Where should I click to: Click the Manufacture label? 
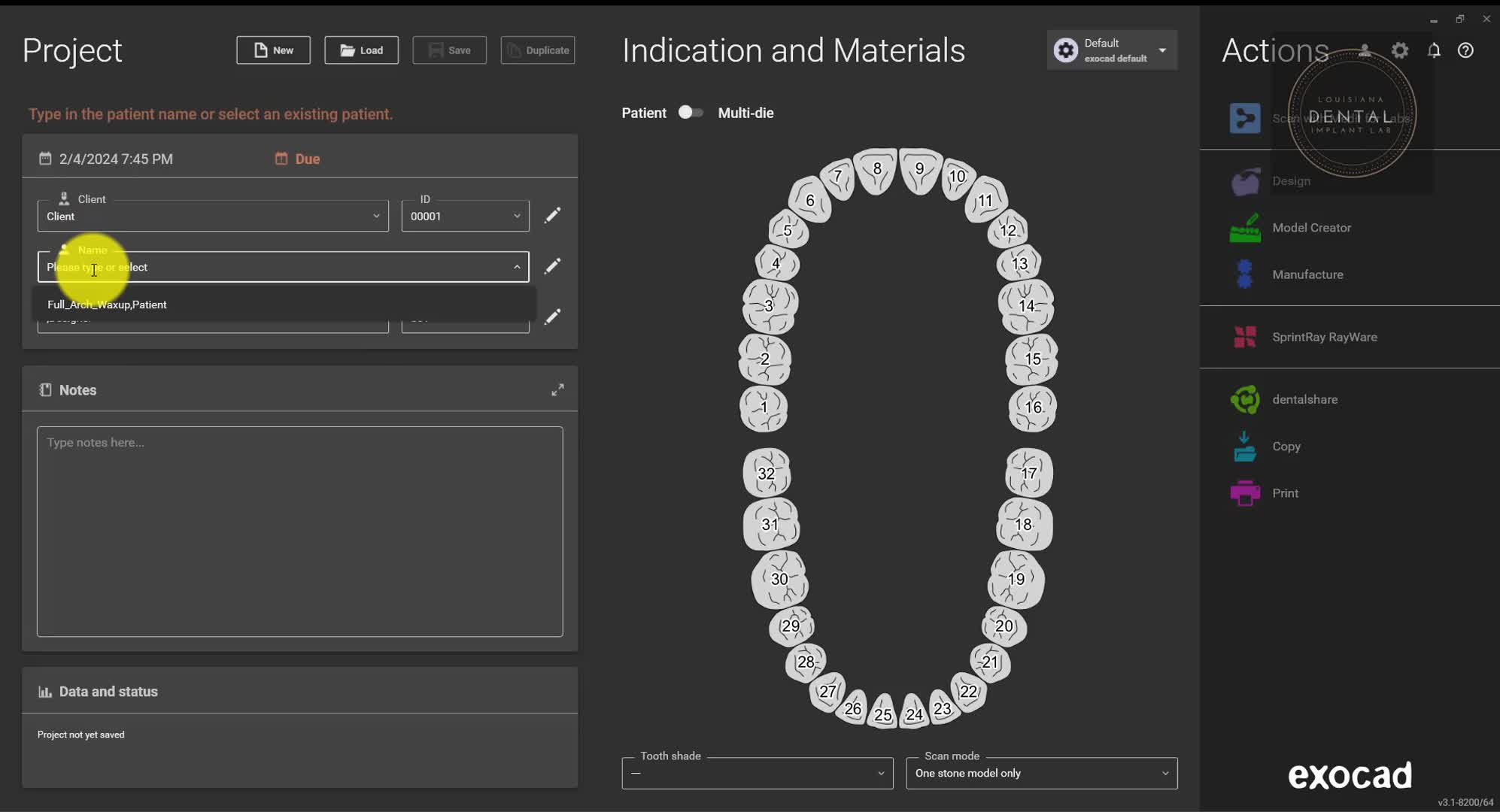pyautogui.click(x=1307, y=274)
